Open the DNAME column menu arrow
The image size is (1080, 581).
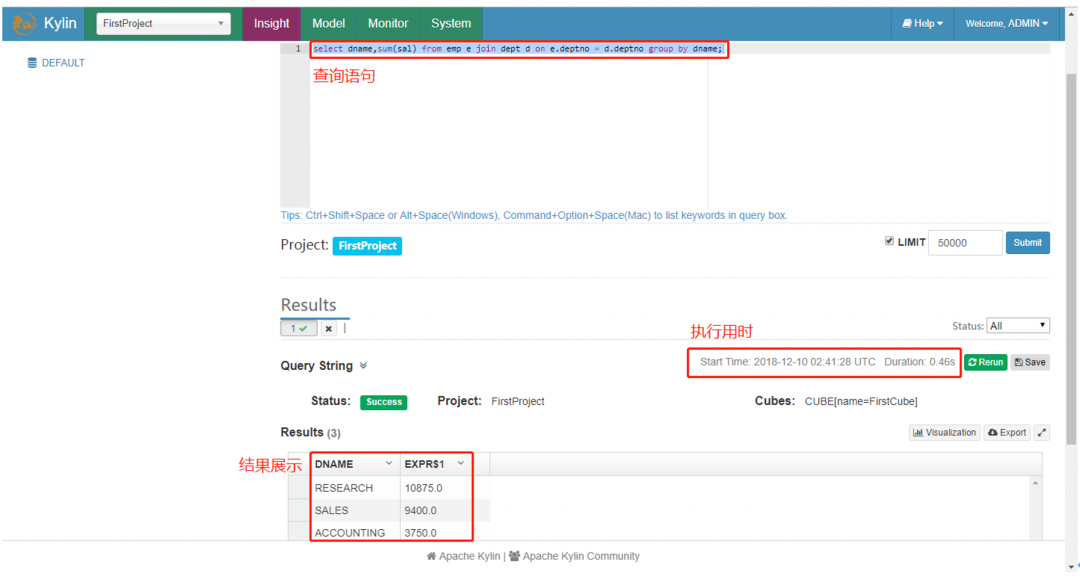pos(388,463)
